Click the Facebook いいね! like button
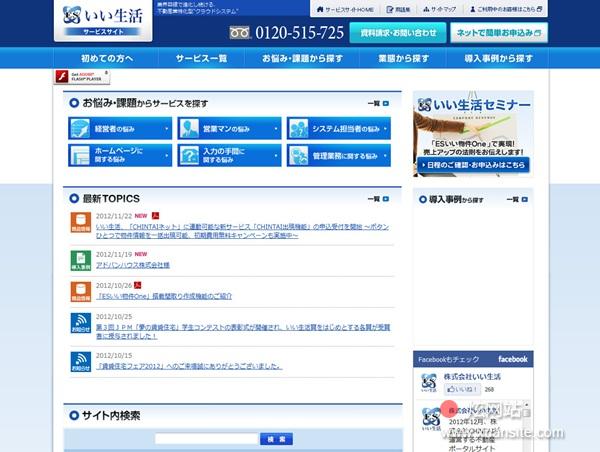This screenshot has width=600, height=452. coord(462,389)
